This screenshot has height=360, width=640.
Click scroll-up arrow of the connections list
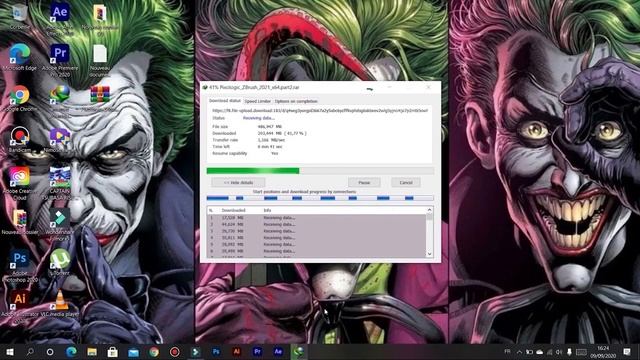tap(429, 210)
